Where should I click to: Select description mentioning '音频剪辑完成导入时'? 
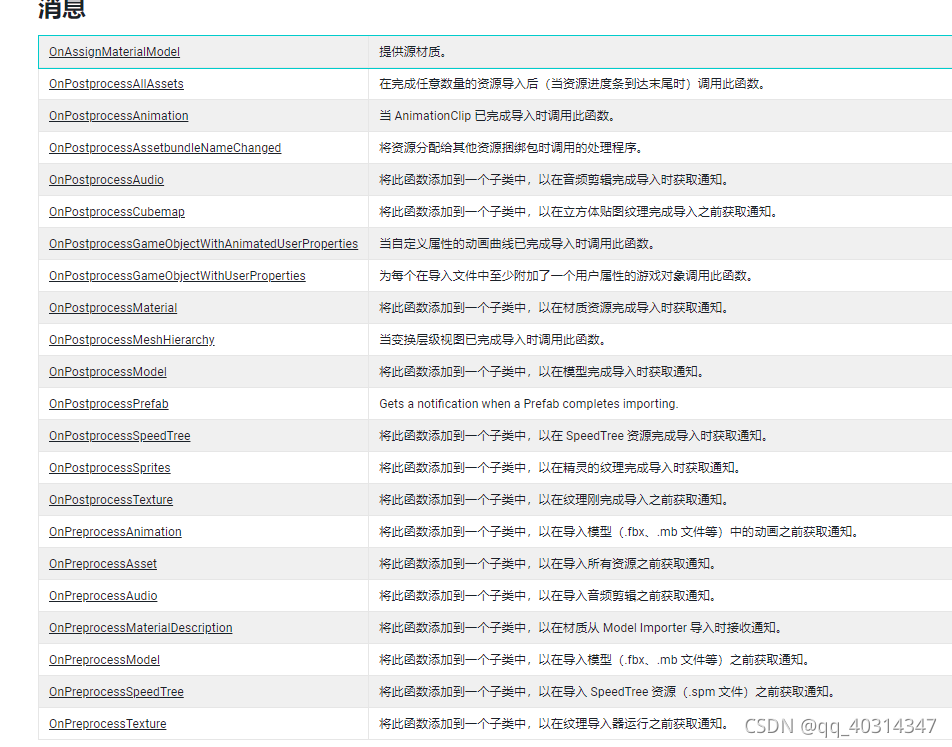tap(555, 180)
